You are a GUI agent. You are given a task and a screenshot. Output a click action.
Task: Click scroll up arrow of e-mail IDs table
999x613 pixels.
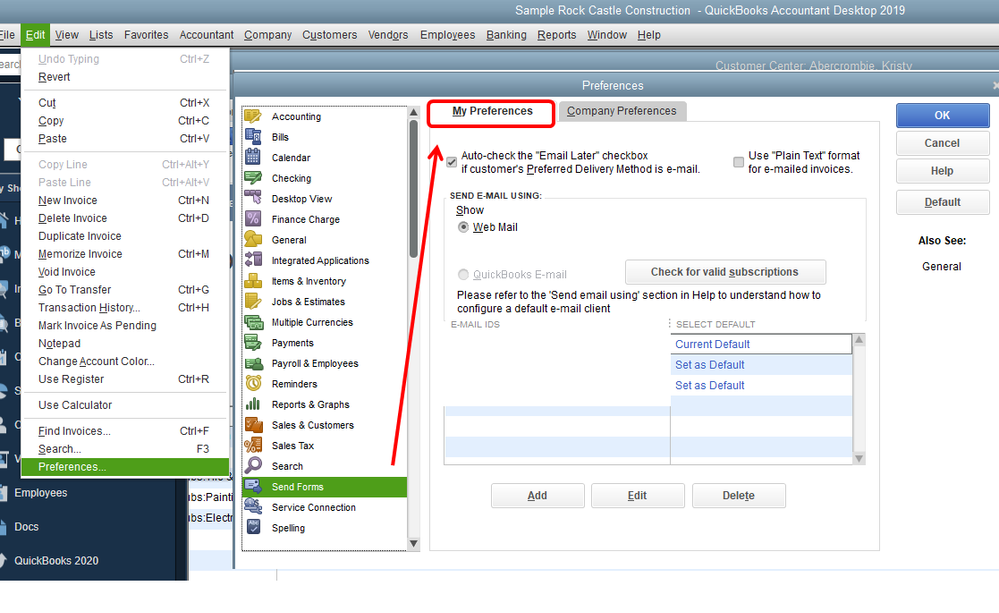(859, 340)
